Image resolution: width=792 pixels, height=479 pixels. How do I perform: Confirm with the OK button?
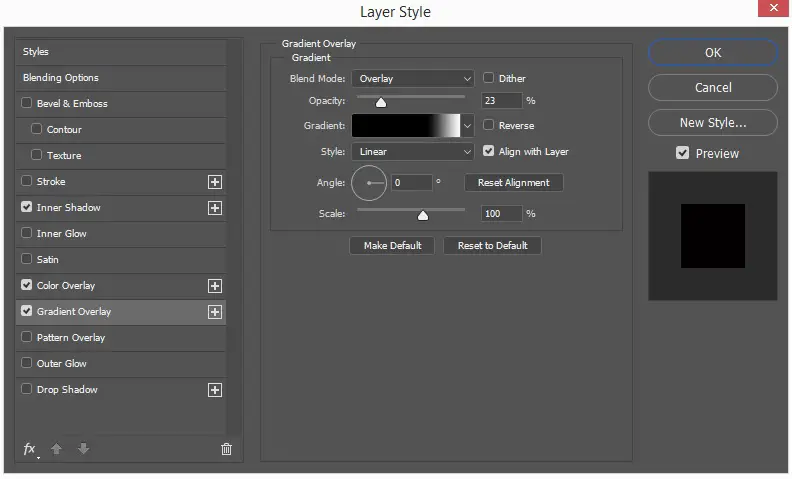coord(713,53)
